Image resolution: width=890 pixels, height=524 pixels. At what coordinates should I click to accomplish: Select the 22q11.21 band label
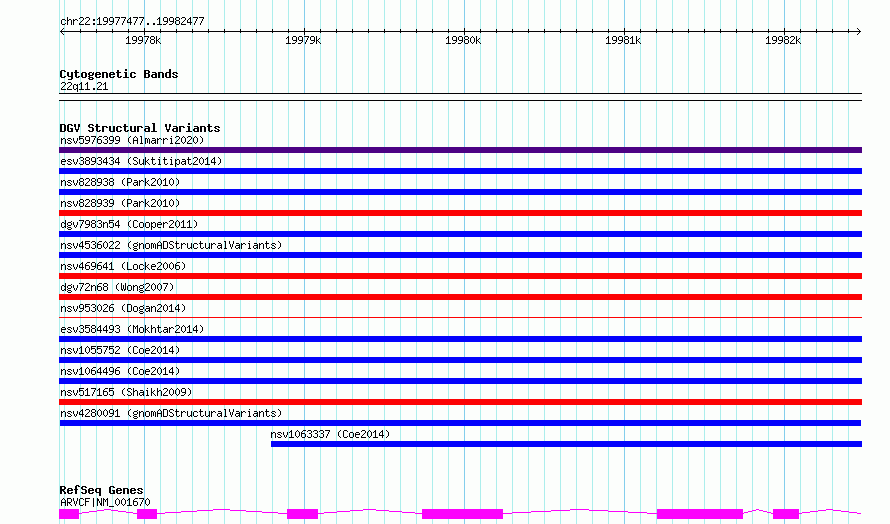coord(84,86)
